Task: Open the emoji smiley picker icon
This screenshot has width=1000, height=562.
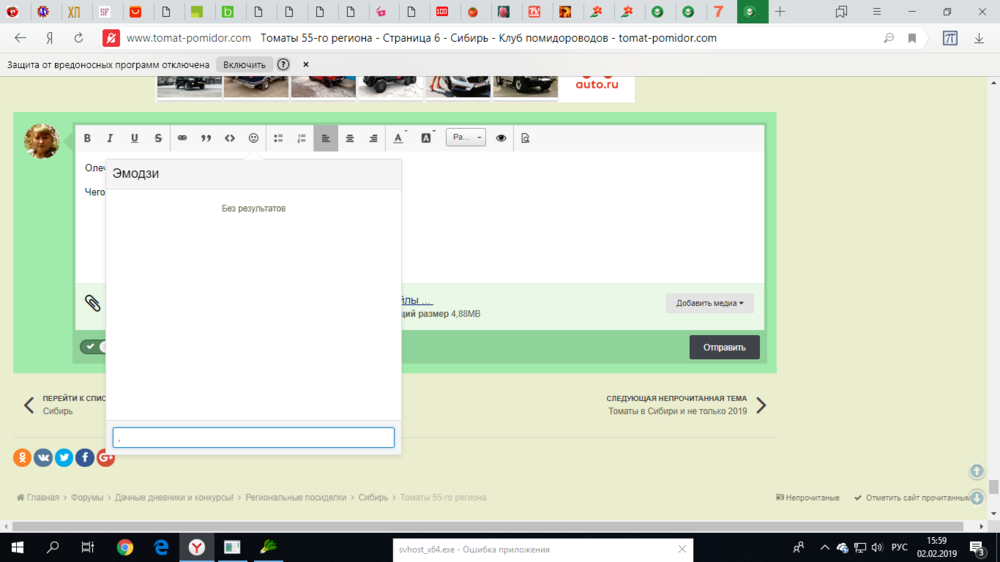Action: (x=253, y=138)
